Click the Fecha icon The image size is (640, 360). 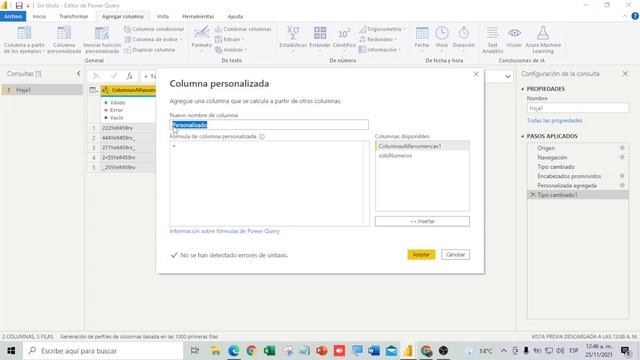tap(422, 33)
